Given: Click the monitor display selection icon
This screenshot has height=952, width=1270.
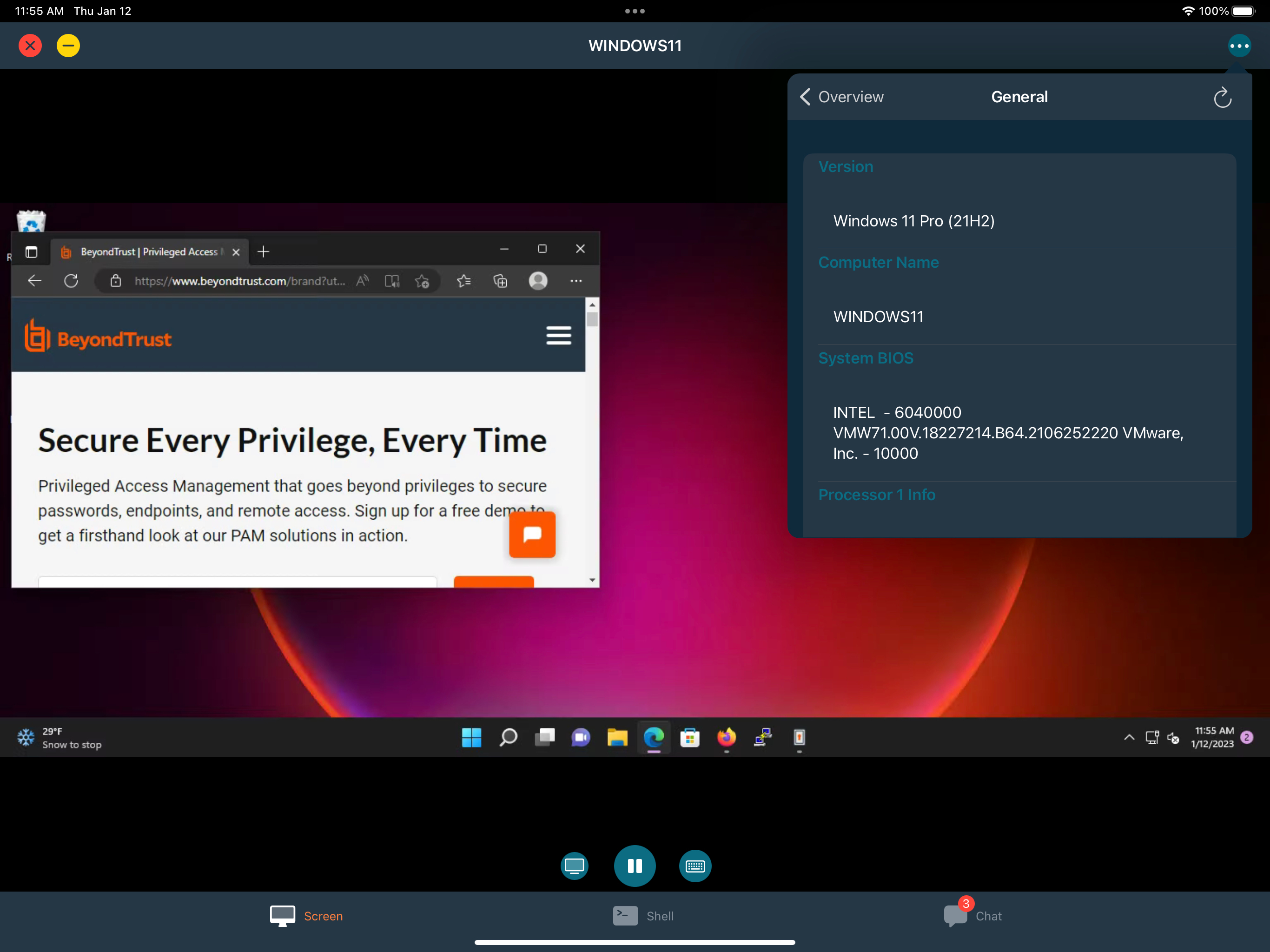Looking at the screenshot, I should click(574, 865).
